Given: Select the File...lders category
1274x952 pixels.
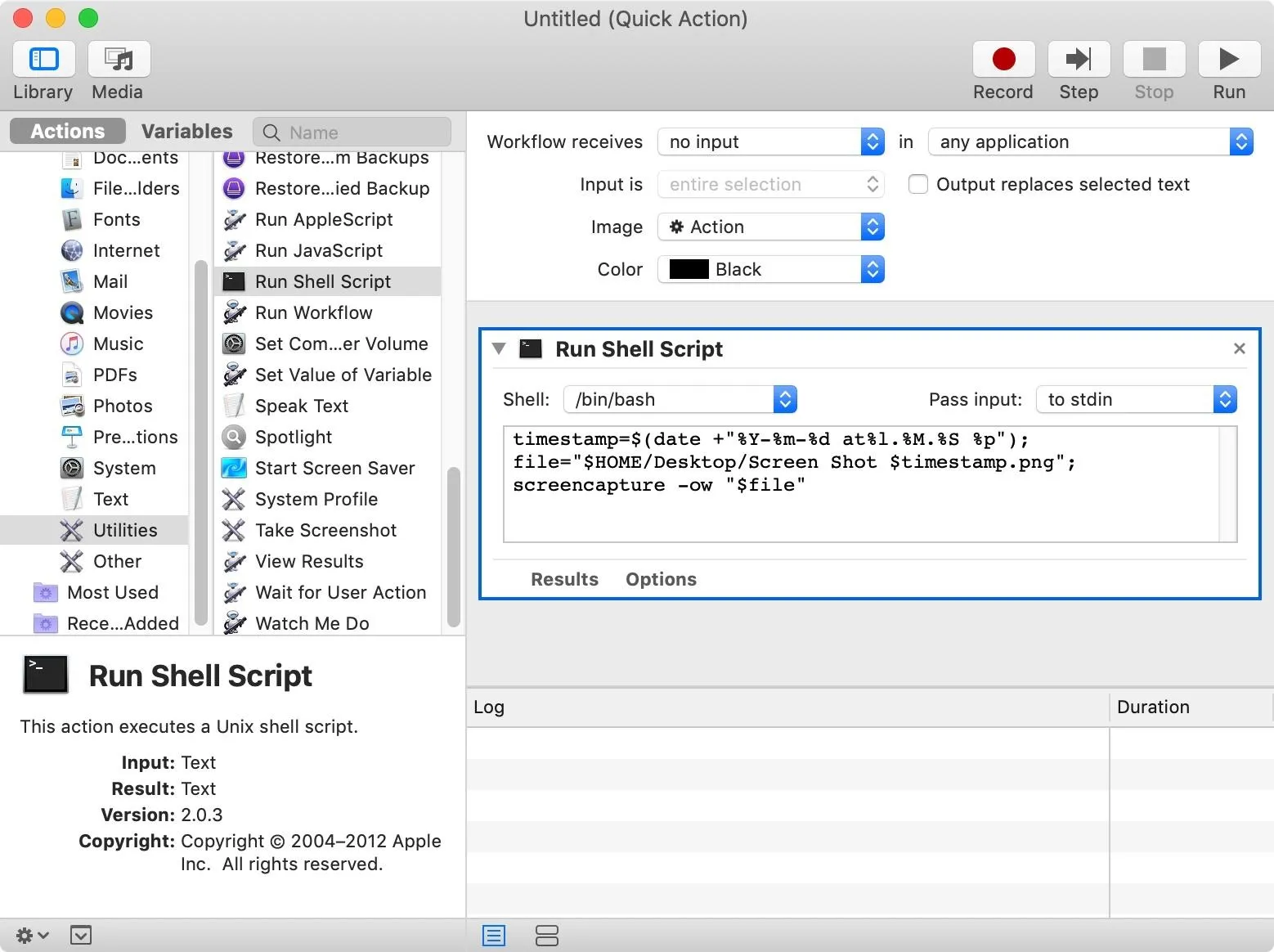Looking at the screenshot, I should (x=95, y=188).
